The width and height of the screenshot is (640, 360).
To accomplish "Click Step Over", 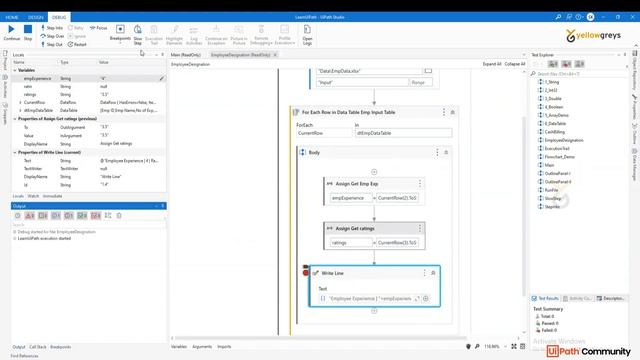I will point(53,36).
